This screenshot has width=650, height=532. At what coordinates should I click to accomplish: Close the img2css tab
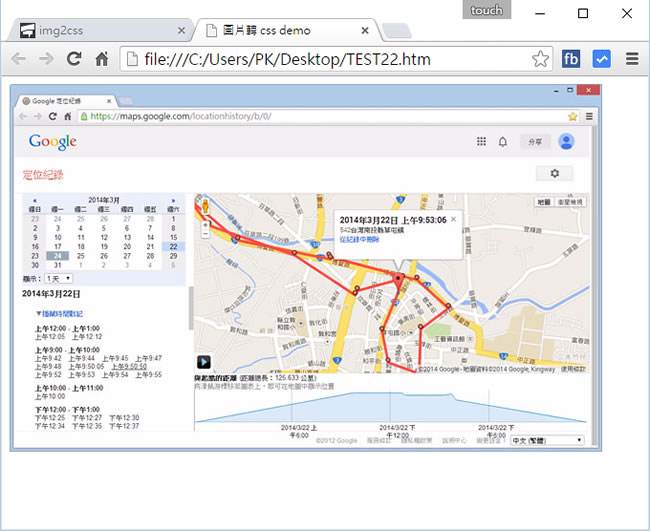pyautogui.click(x=181, y=30)
